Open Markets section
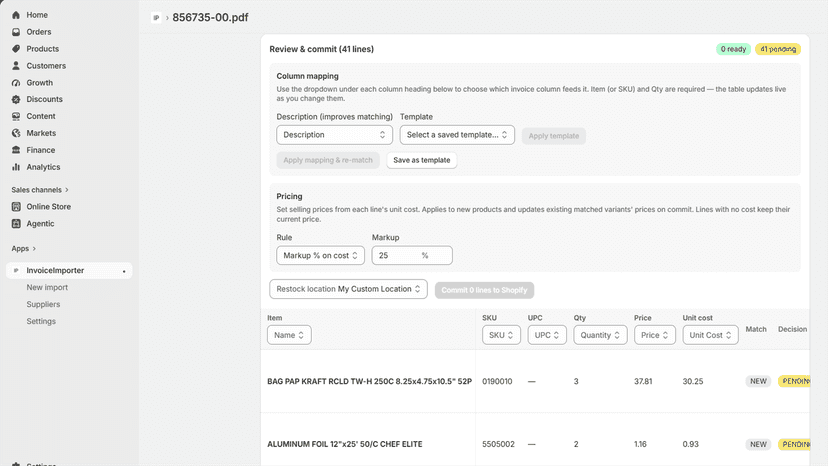Image resolution: width=828 pixels, height=466 pixels. (x=41, y=133)
